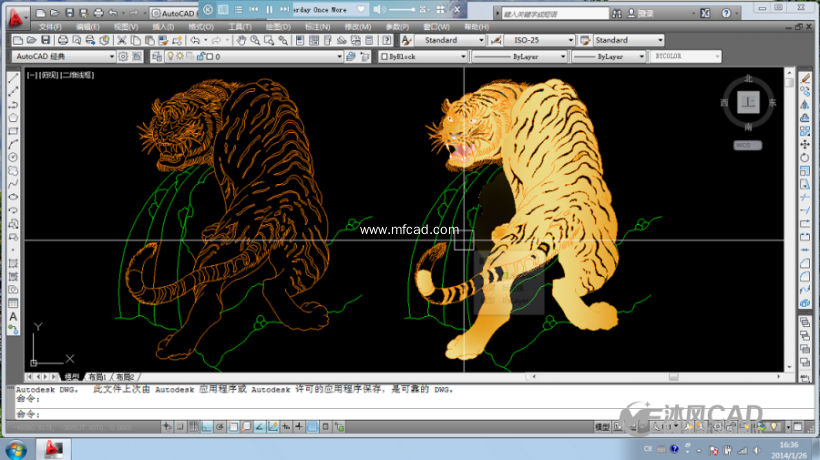The height and width of the screenshot is (460, 820).
Task: Click the ViewCube top face
Action: 748,102
